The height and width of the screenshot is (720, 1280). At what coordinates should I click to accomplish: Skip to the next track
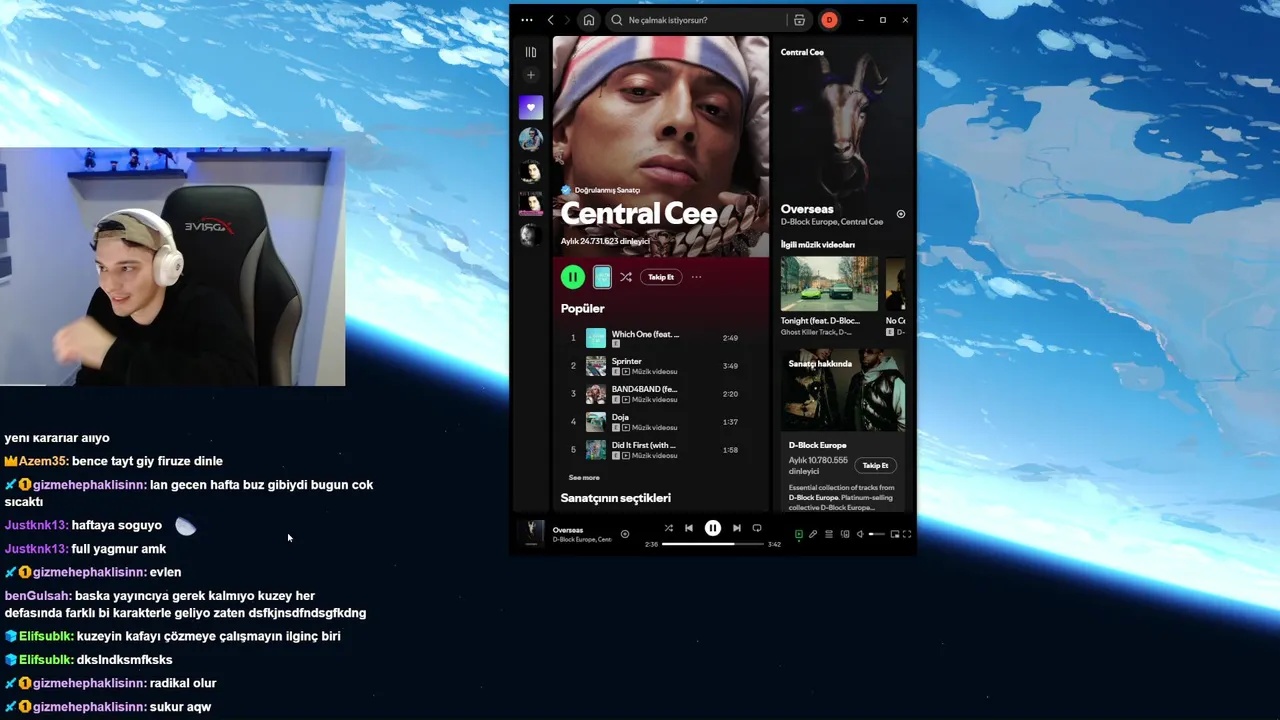tap(737, 528)
